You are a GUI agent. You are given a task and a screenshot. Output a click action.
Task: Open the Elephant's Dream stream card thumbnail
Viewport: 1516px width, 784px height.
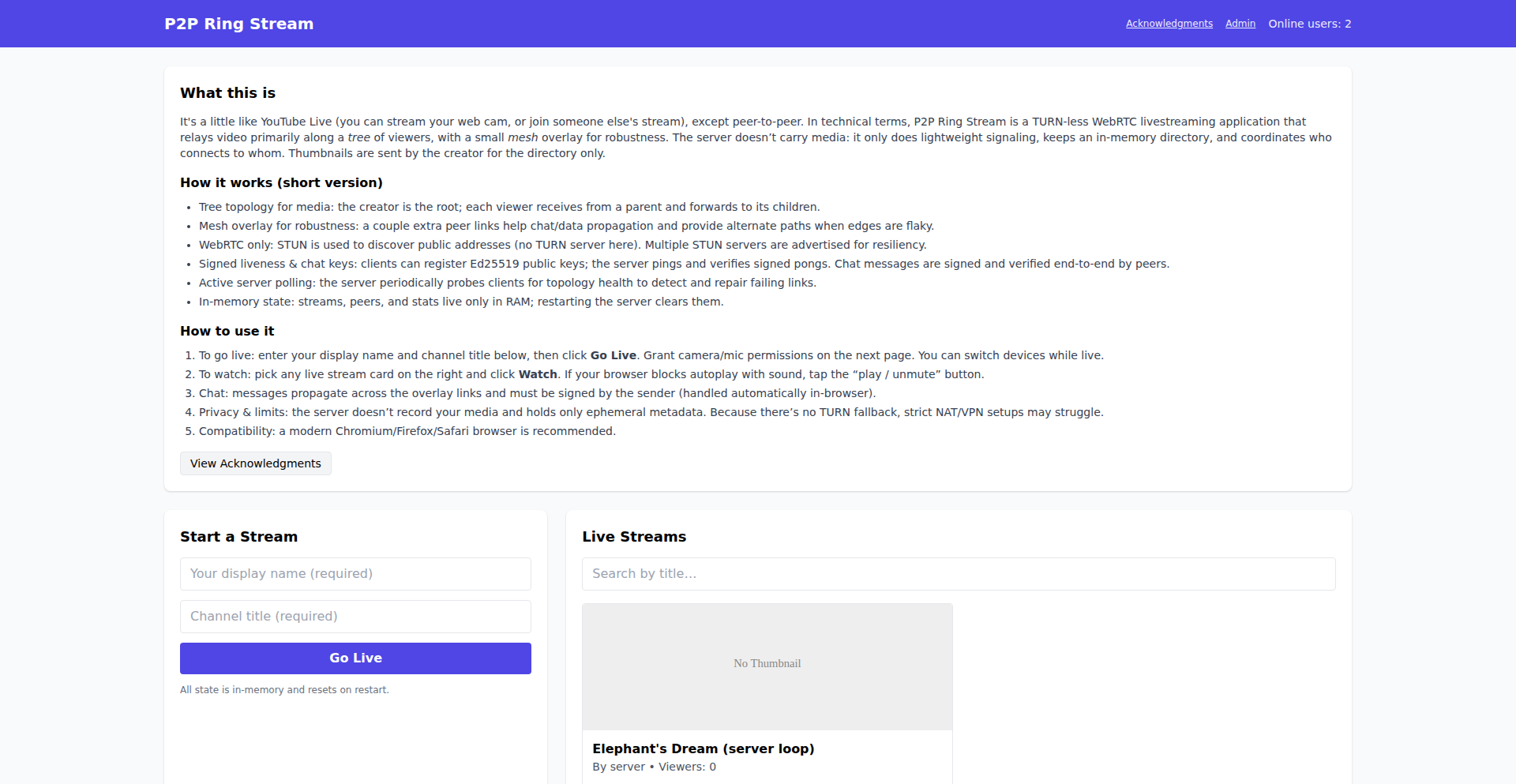(767, 666)
